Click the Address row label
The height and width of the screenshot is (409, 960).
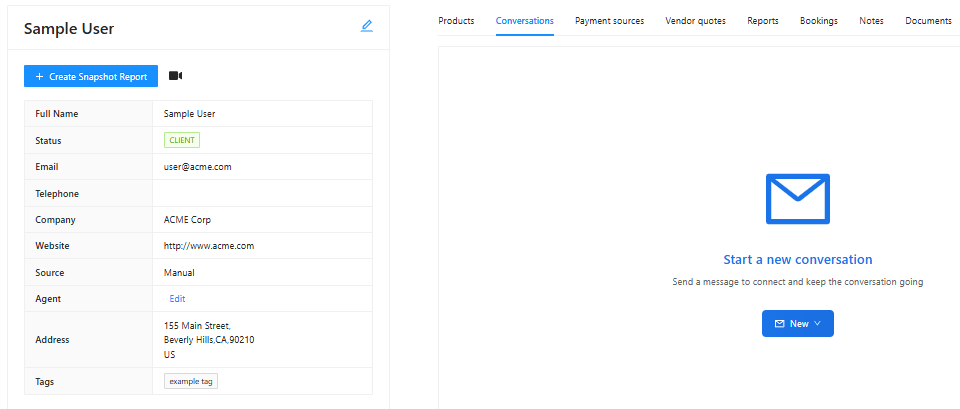[x=52, y=339]
